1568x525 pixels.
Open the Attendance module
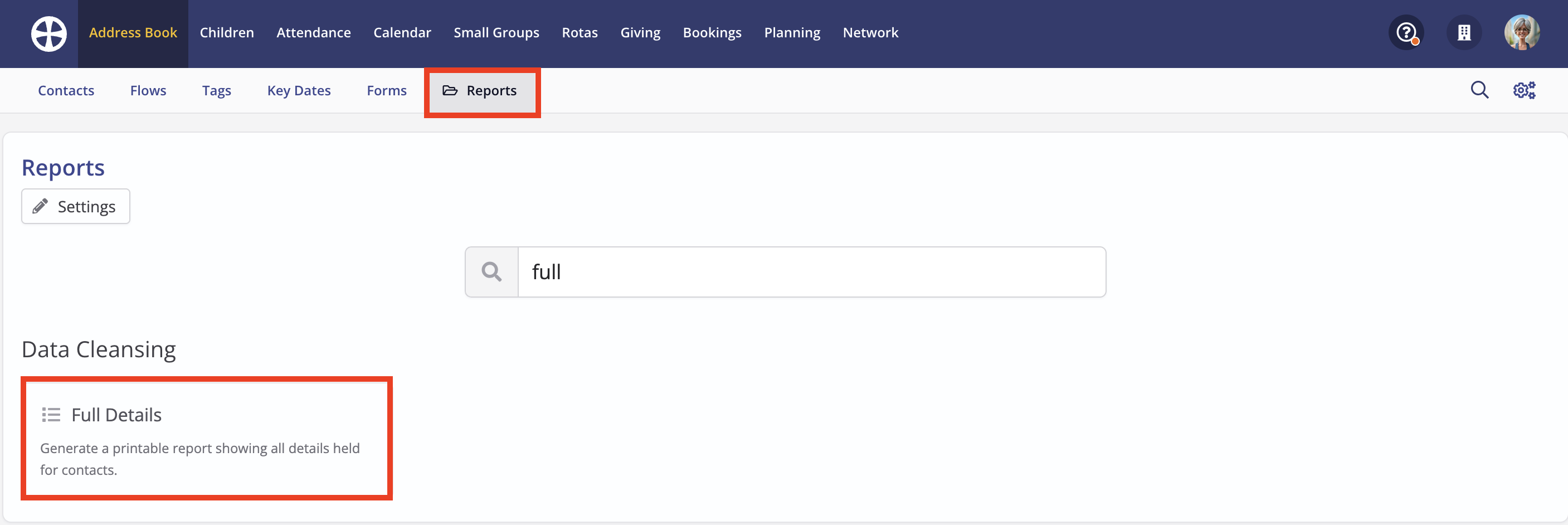(314, 33)
